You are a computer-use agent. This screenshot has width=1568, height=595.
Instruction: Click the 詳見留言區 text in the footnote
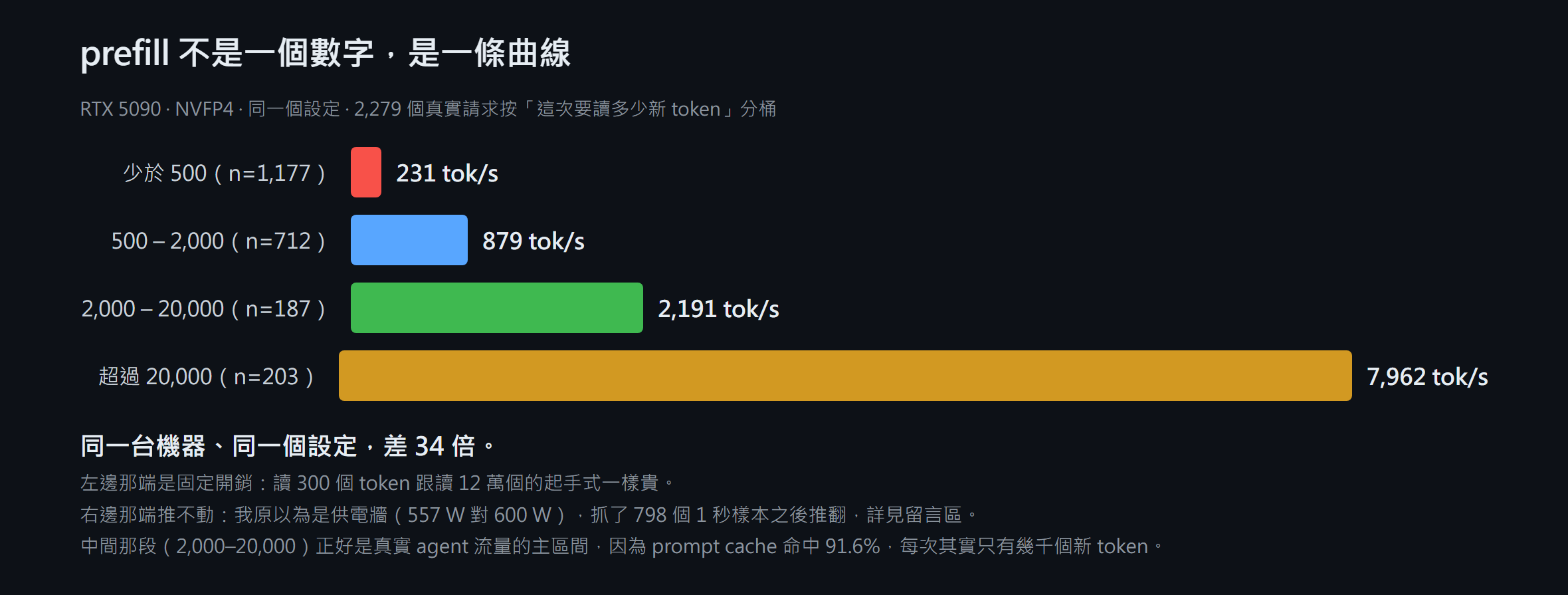tap(914, 515)
